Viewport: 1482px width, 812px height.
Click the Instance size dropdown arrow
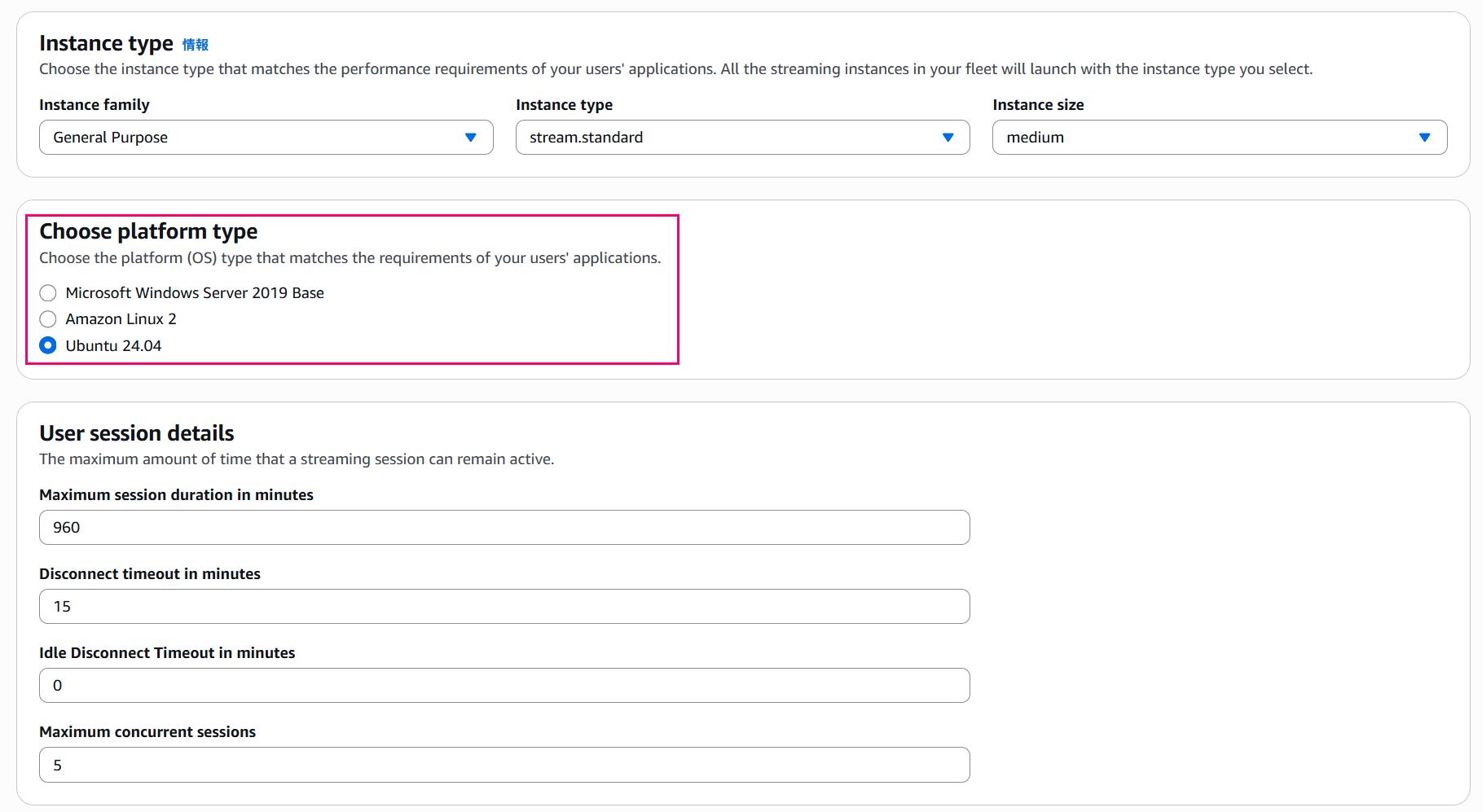1426,137
